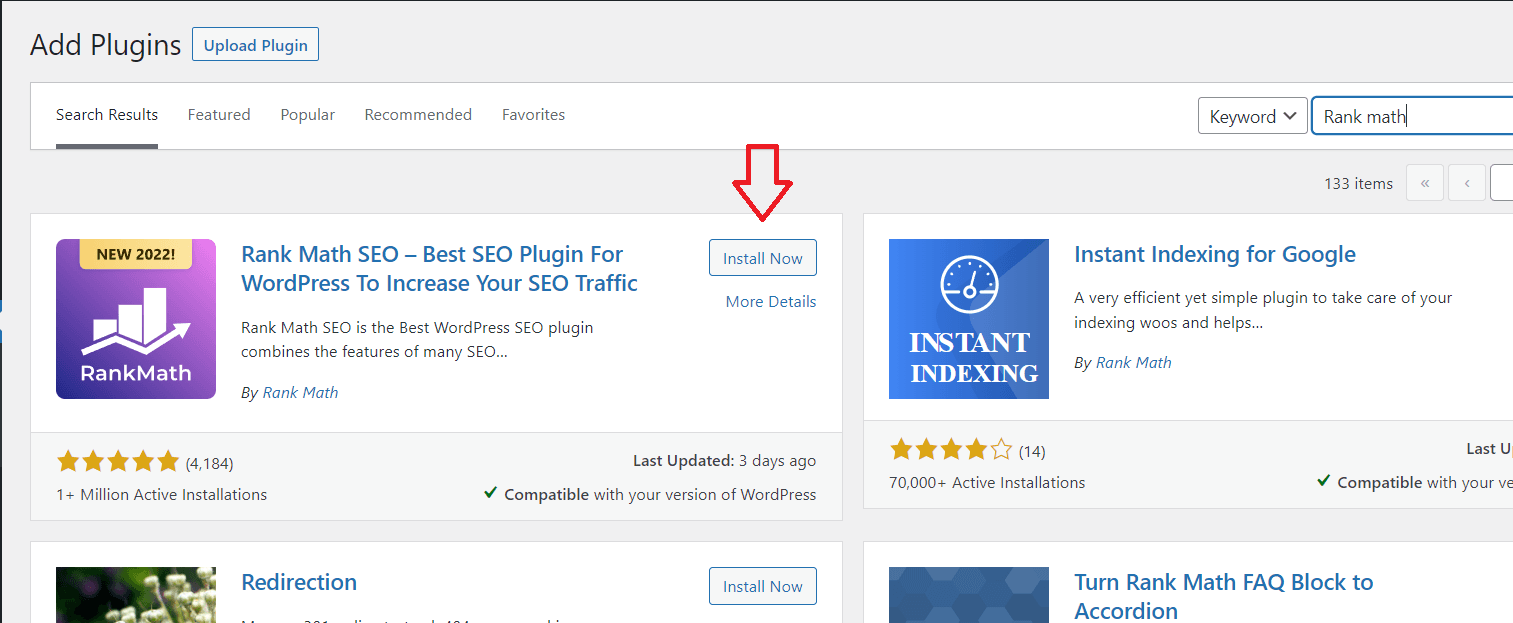Open the Instant Indexing for Google title
The height and width of the screenshot is (623, 1513).
(1215, 254)
